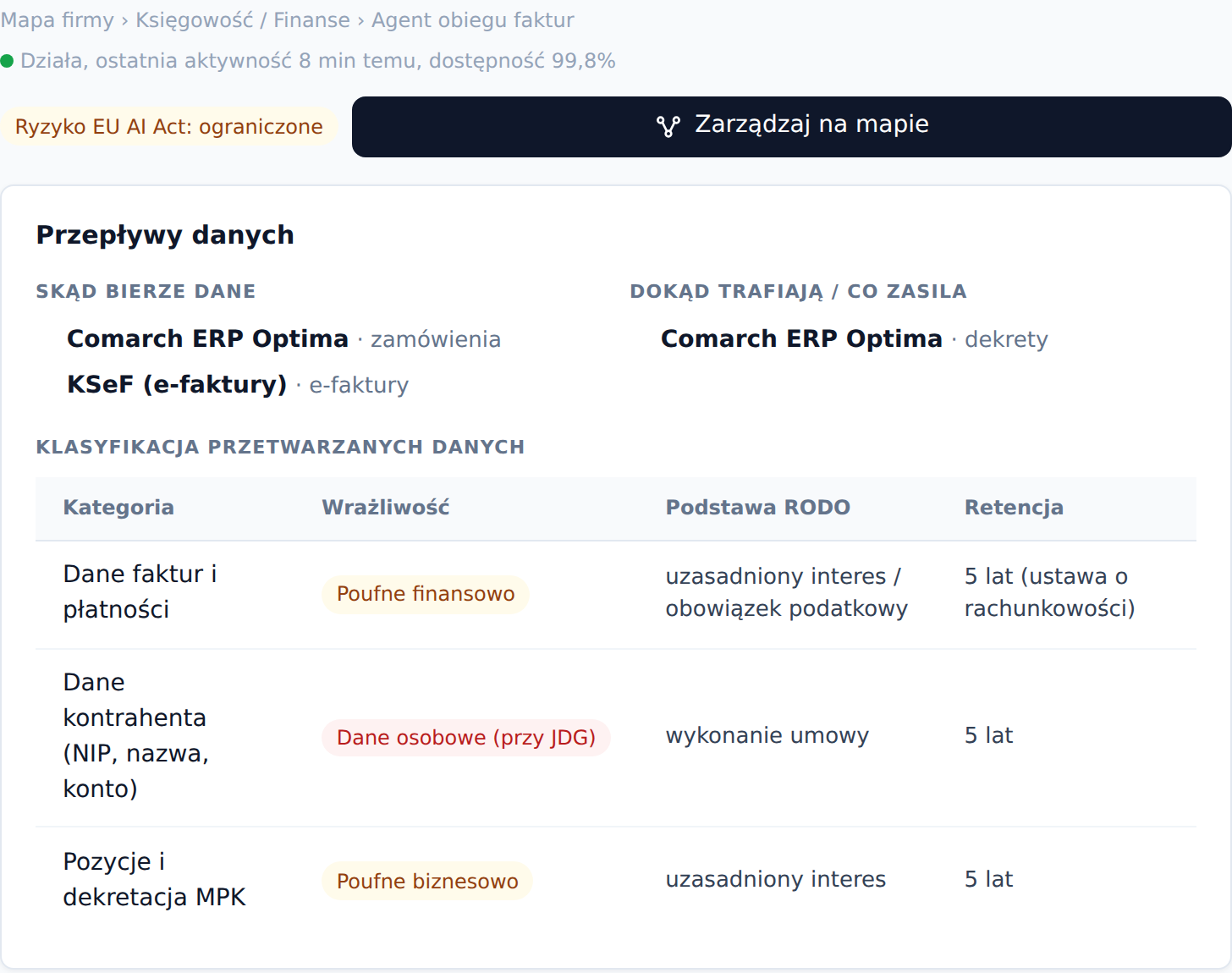Click 'Dokąd trafiają / co zasila' label
This screenshot has height=973, width=1232.
[x=798, y=292]
